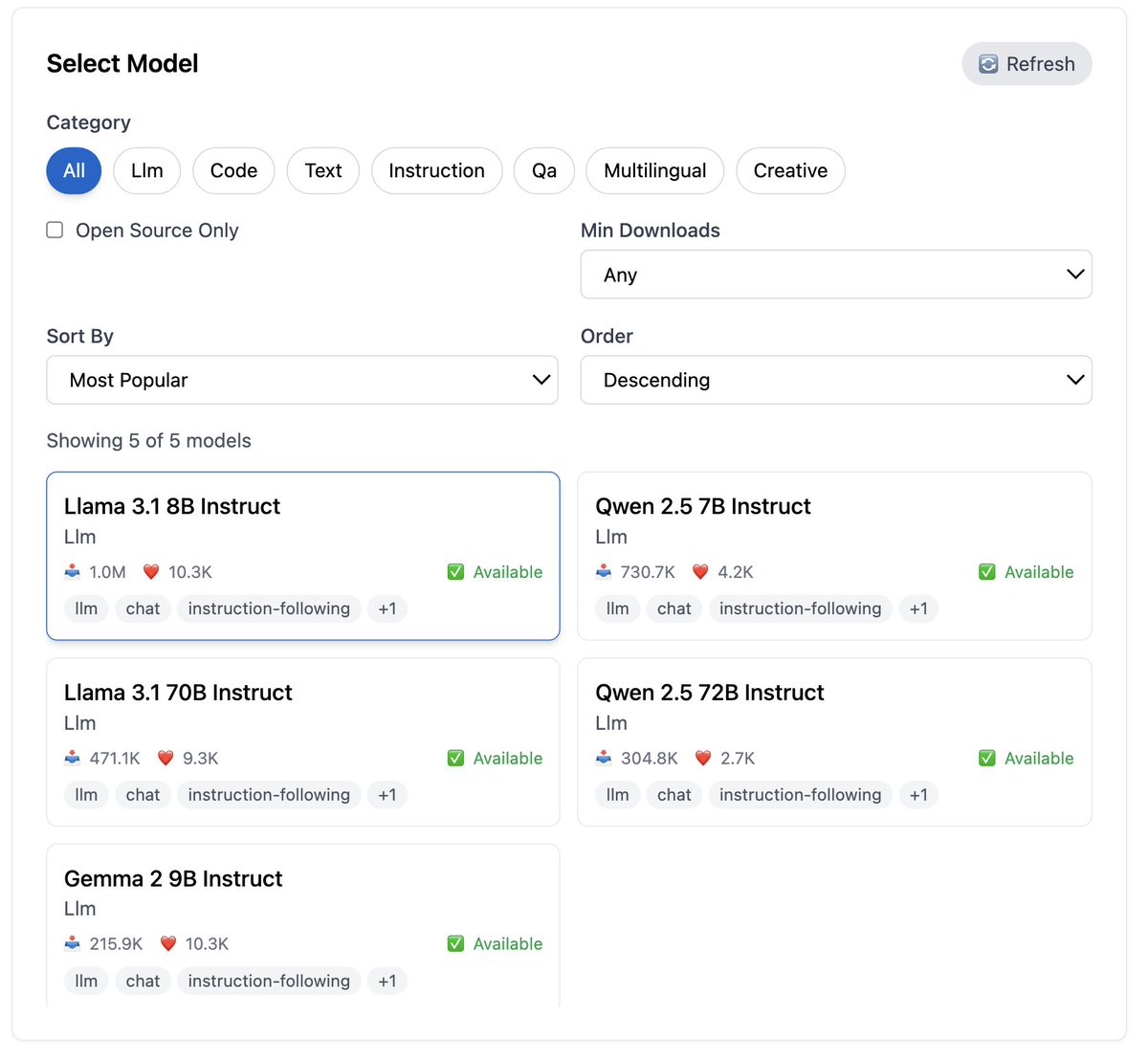This screenshot has width=1148, height=1061.
Task: Select the Llama 3.1 8B Instruct card
Action: (303, 556)
